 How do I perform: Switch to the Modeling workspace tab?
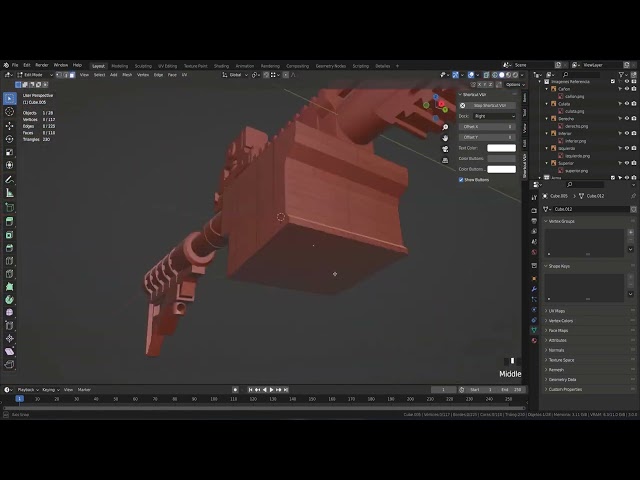click(x=120, y=66)
